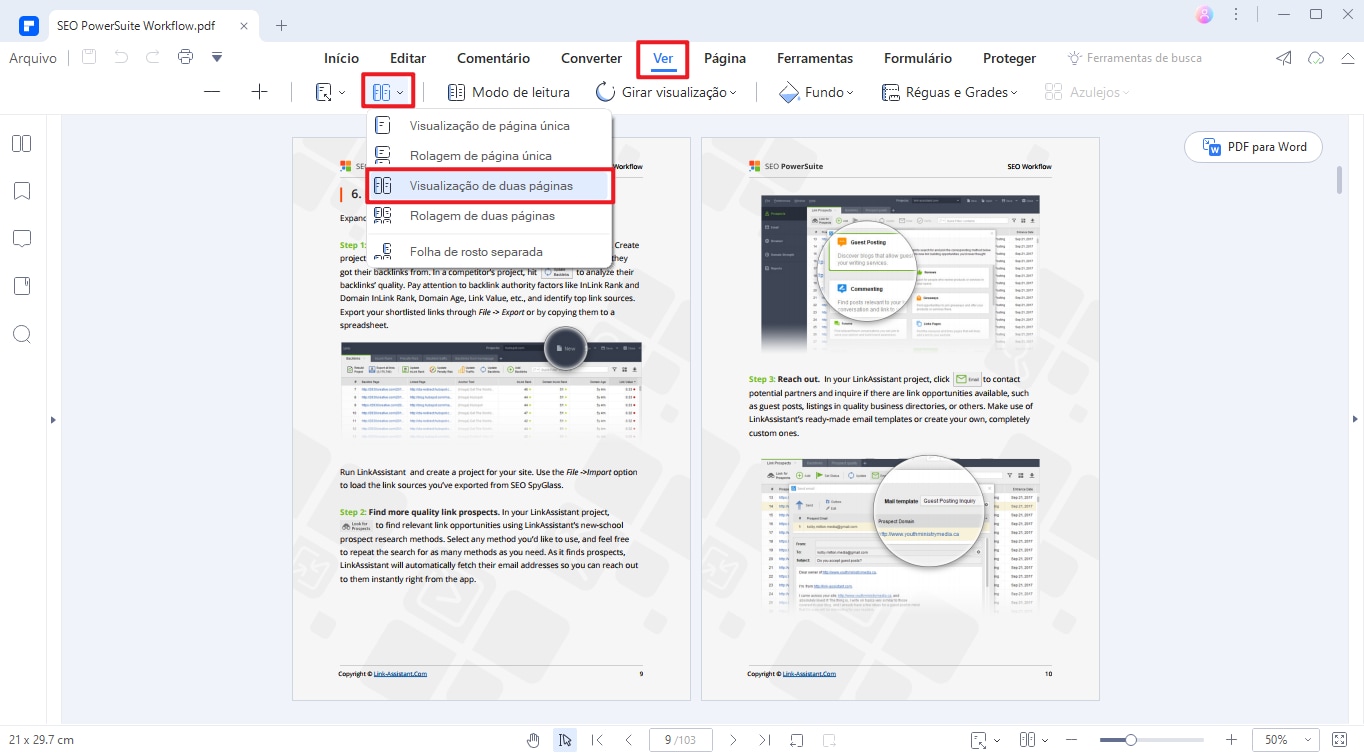Viewport: 1364px width, 754px height.
Task: Open the page fit dropdown in the status bar
Action: pos(985,740)
